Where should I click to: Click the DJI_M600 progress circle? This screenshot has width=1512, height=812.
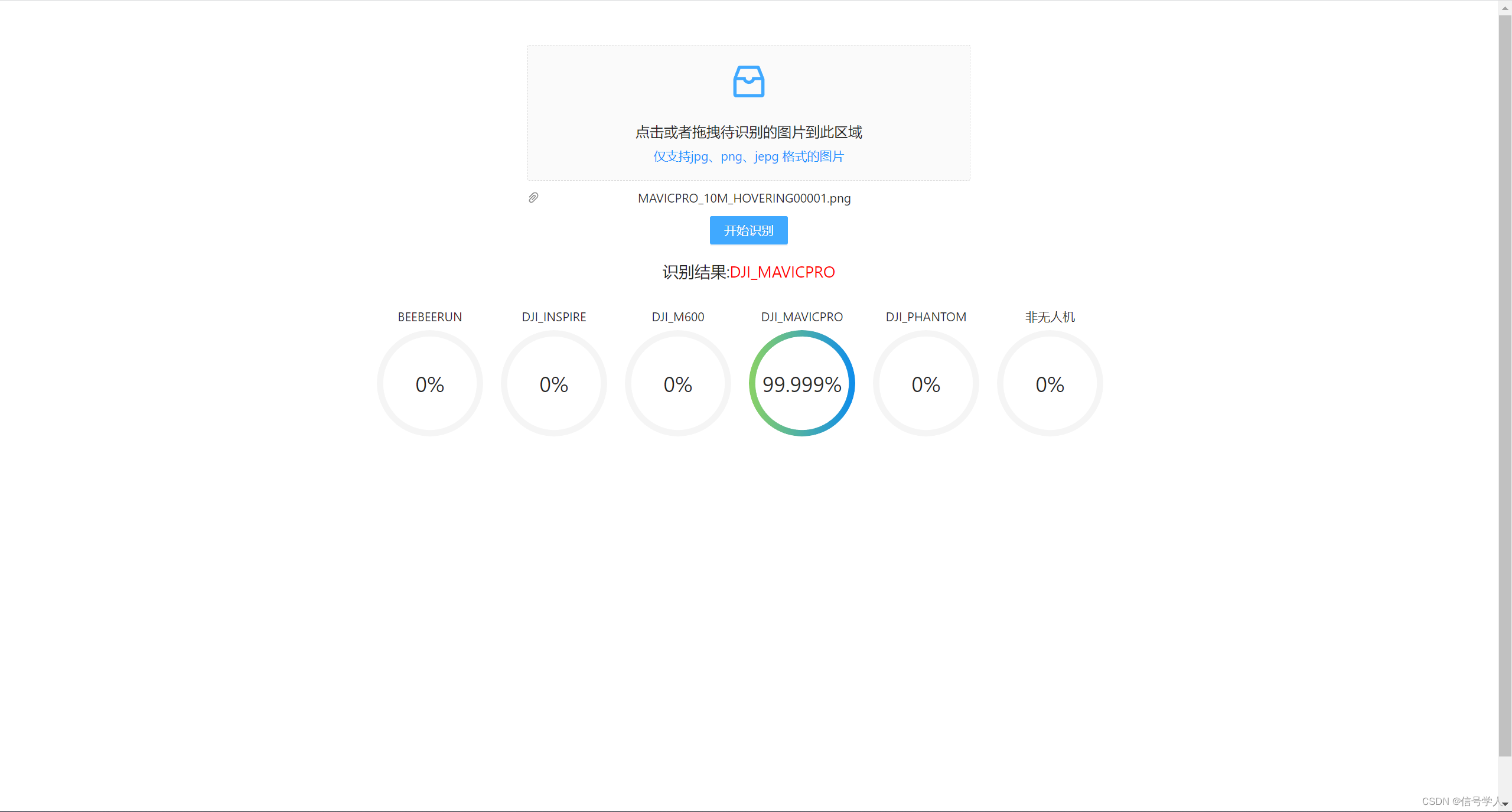[x=677, y=384]
